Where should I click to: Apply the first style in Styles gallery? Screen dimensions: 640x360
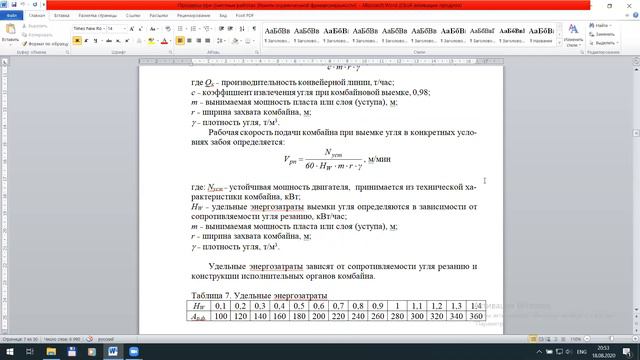coord(277,34)
